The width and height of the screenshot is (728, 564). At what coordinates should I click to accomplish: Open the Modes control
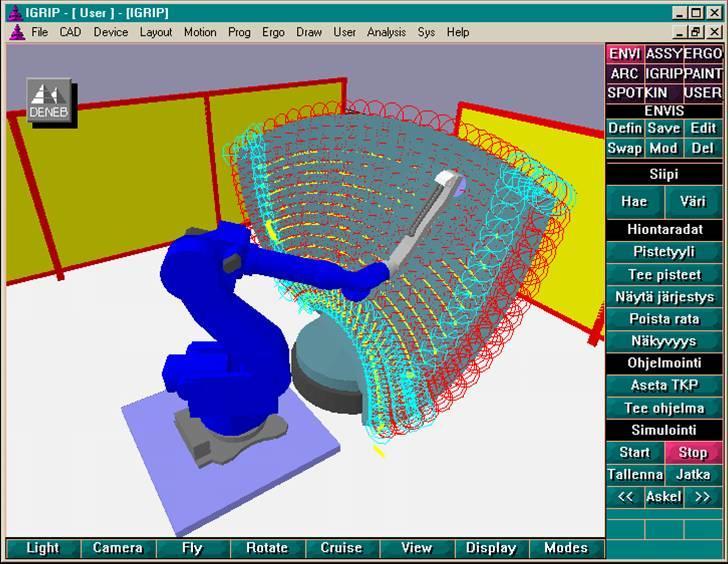[x=566, y=548]
